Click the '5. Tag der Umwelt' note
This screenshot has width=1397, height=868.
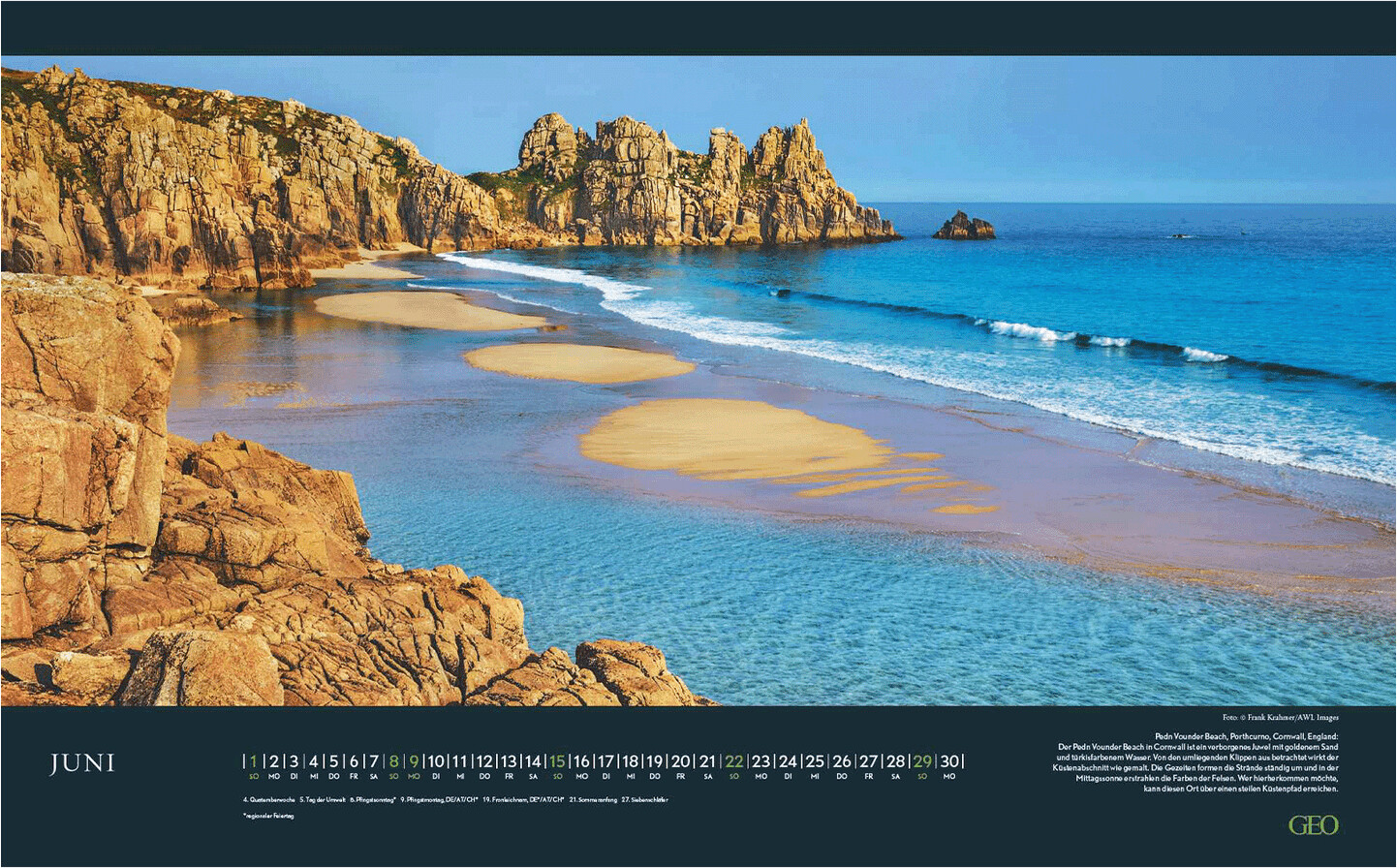(323, 800)
